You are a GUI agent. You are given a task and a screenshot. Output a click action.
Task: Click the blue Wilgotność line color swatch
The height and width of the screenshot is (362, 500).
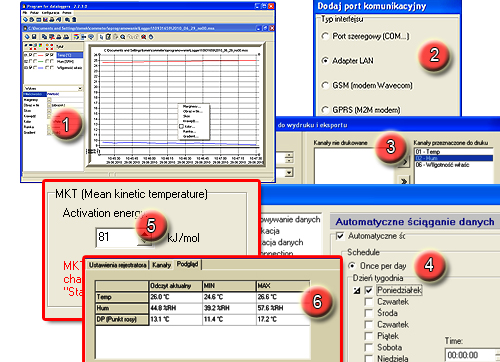tap(41, 68)
